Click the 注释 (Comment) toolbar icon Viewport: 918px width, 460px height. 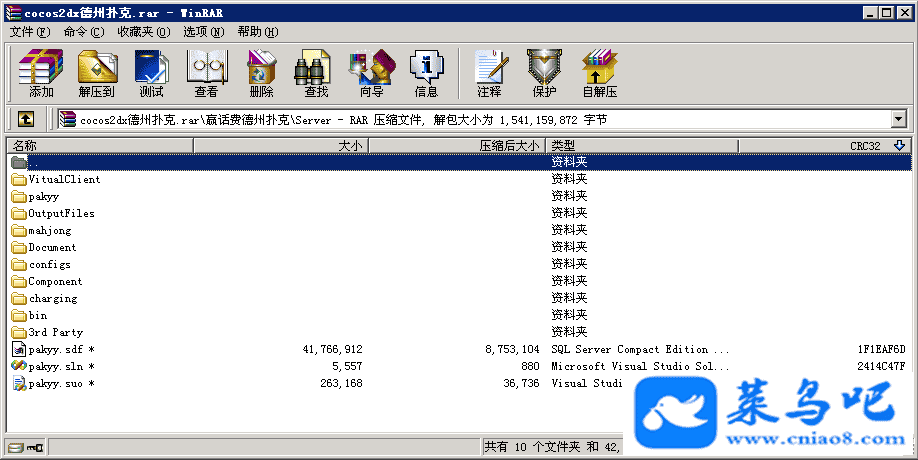click(x=489, y=73)
